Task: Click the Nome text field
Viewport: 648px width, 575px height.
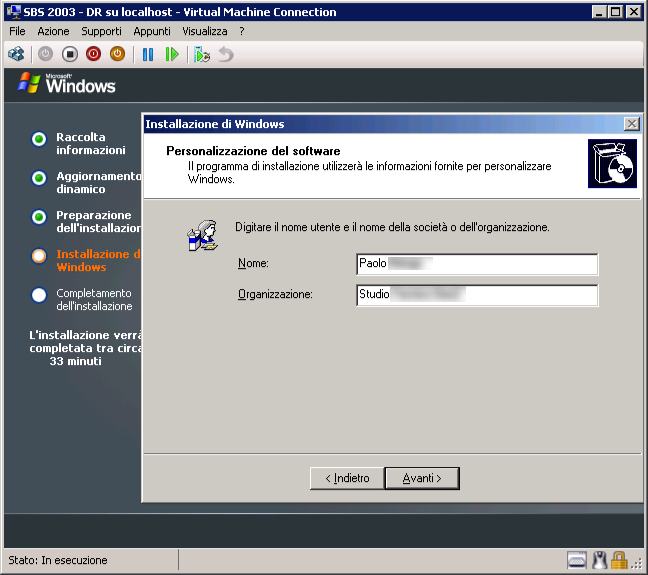Action: tap(477, 264)
